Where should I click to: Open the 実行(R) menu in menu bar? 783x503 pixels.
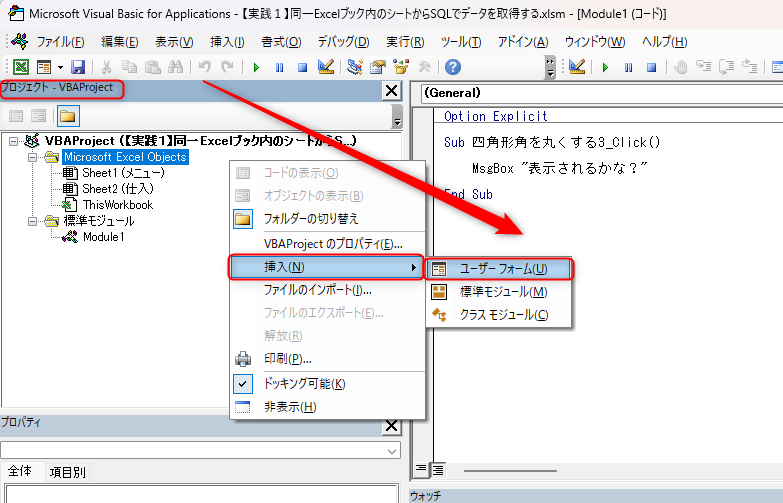pyautogui.click(x=405, y=42)
